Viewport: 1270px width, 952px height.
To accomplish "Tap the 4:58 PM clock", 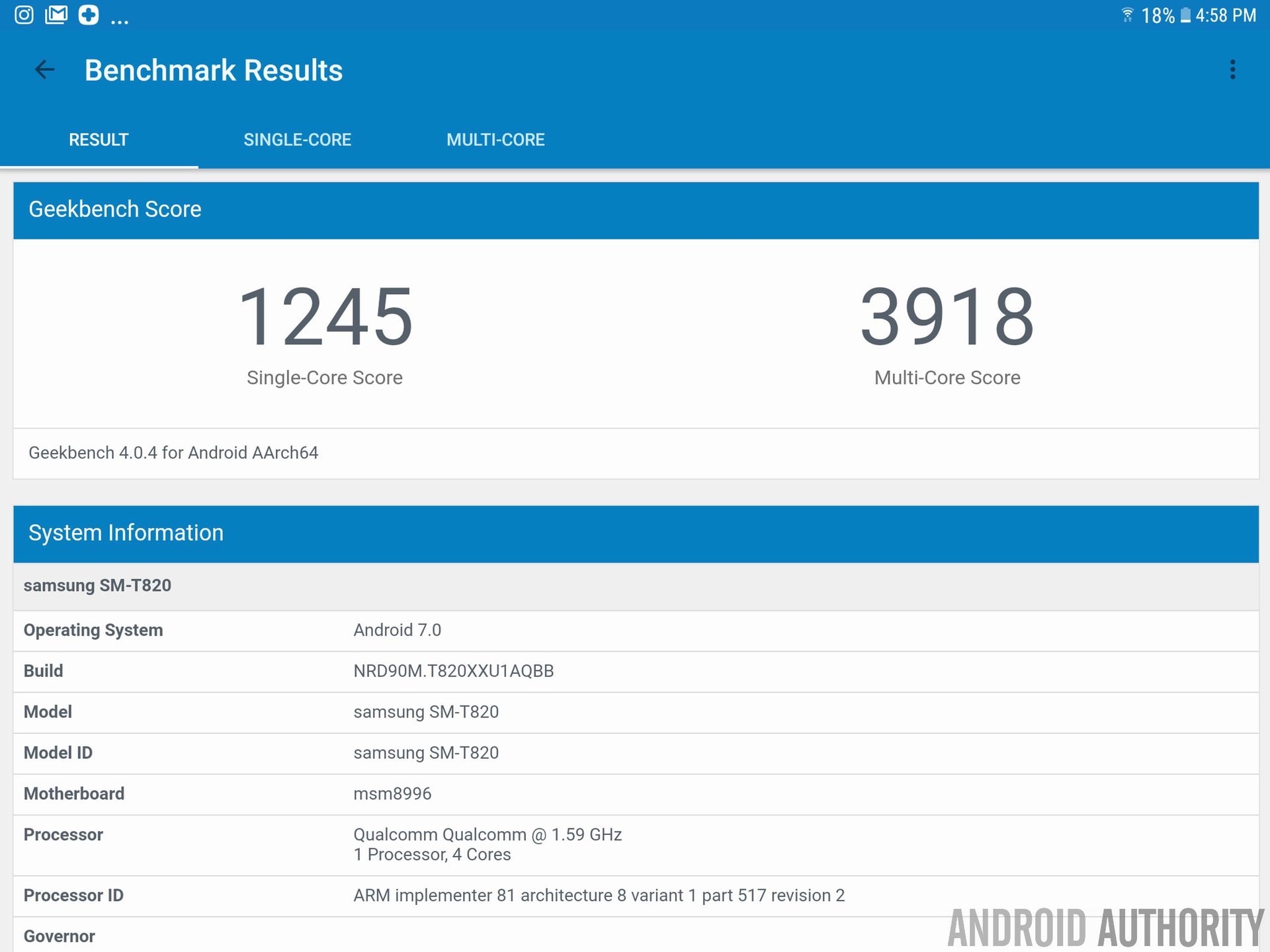I will 1226,15.
